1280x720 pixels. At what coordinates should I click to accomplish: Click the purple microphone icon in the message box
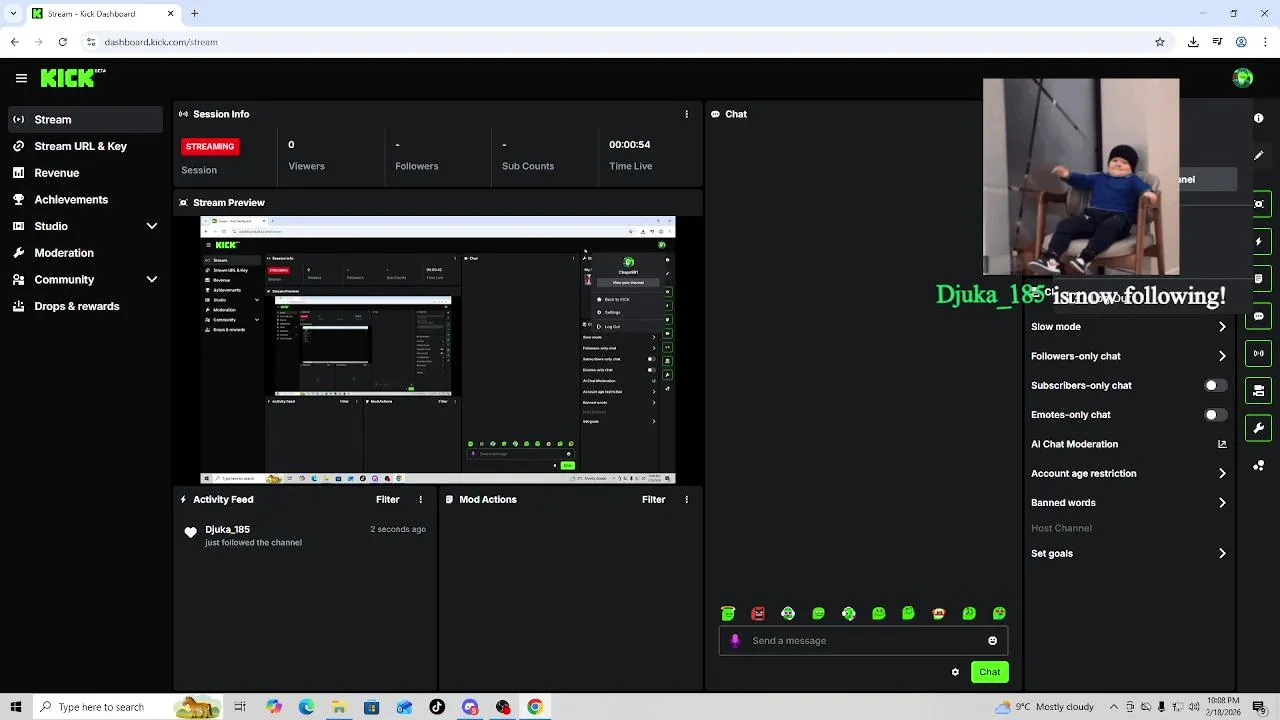point(736,641)
